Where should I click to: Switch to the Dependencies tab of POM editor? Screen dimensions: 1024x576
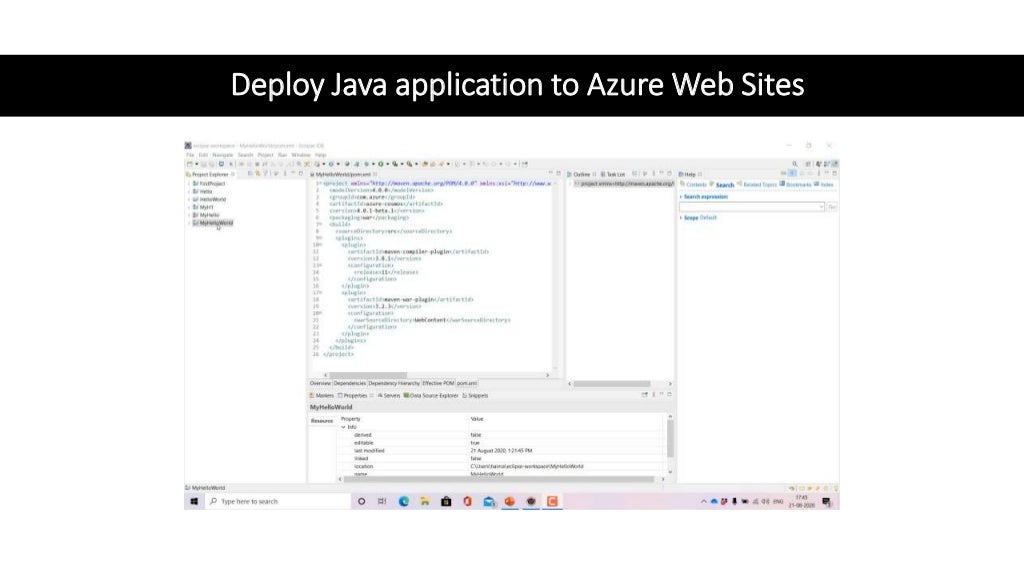tap(349, 383)
